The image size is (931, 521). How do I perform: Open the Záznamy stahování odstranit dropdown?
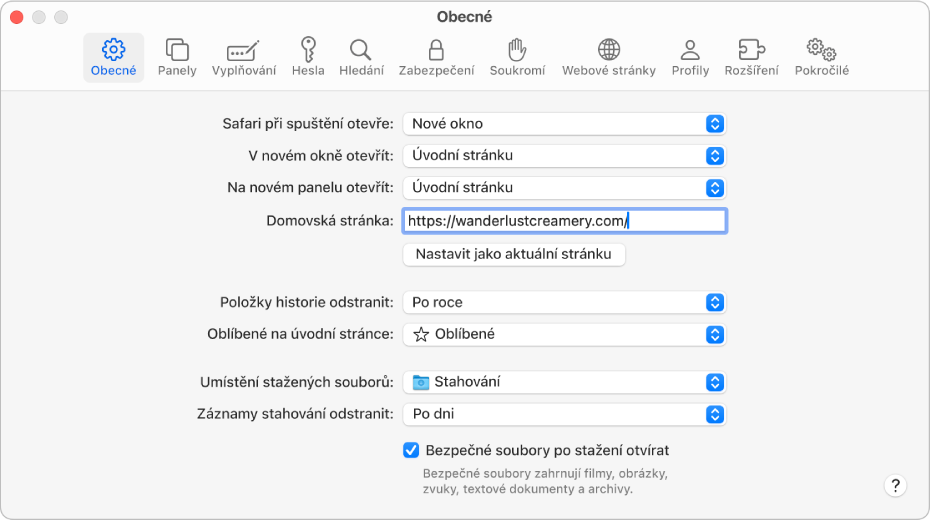[564, 414]
